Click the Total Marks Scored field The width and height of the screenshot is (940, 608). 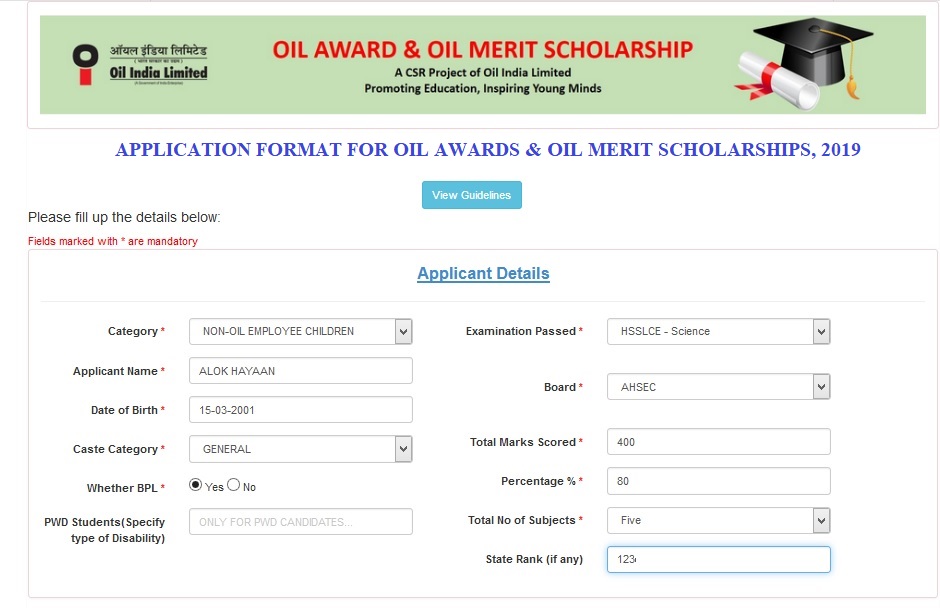[x=718, y=442]
